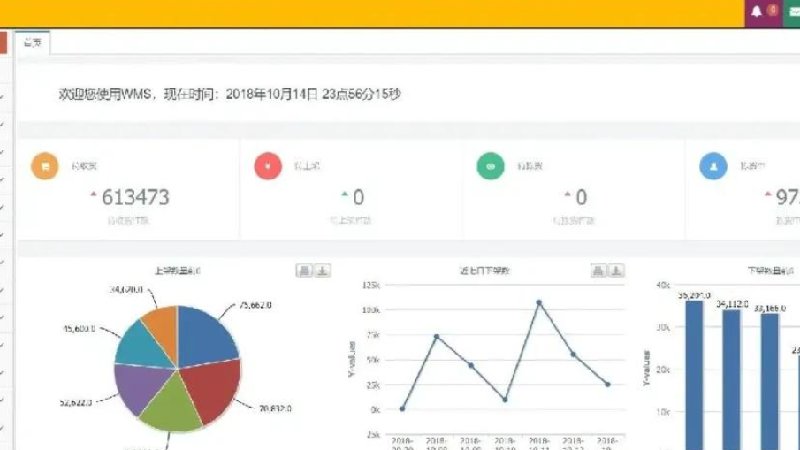Image resolution: width=800 pixels, height=450 pixels.
Task: Click the 100k label on the line chart axis
Action: click(371, 310)
